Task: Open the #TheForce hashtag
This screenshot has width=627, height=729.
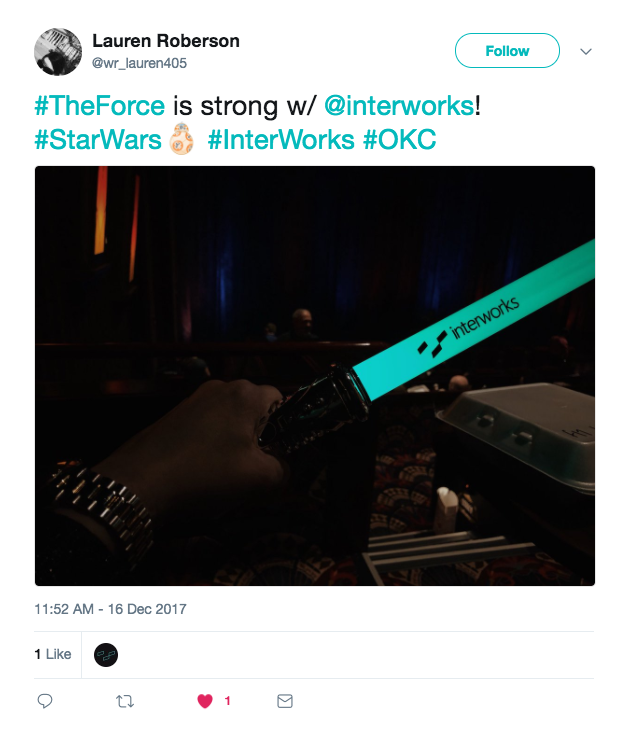Action: pyautogui.click(x=99, y=107)
